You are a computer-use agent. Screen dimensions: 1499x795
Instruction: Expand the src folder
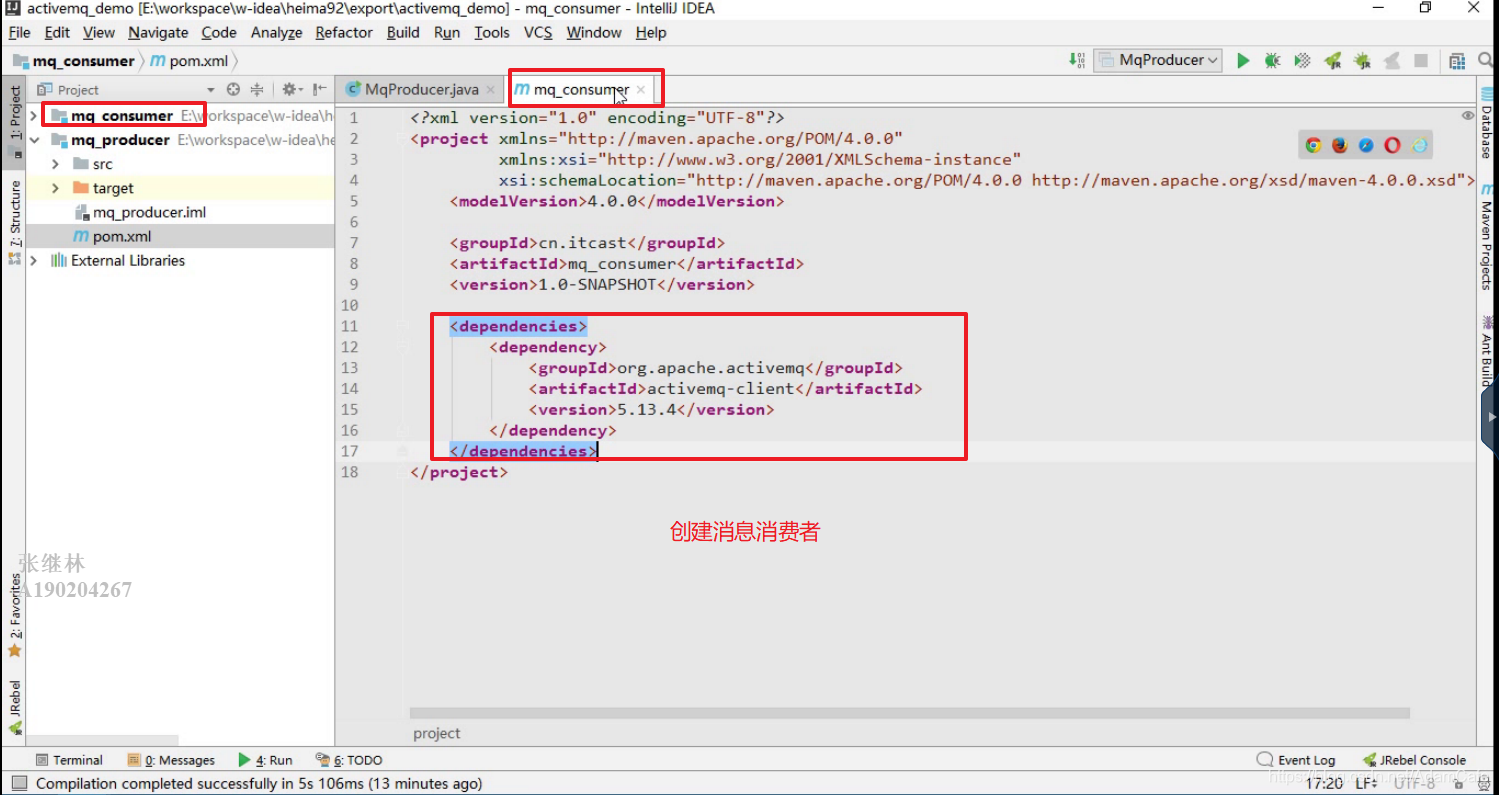(55, 164)
